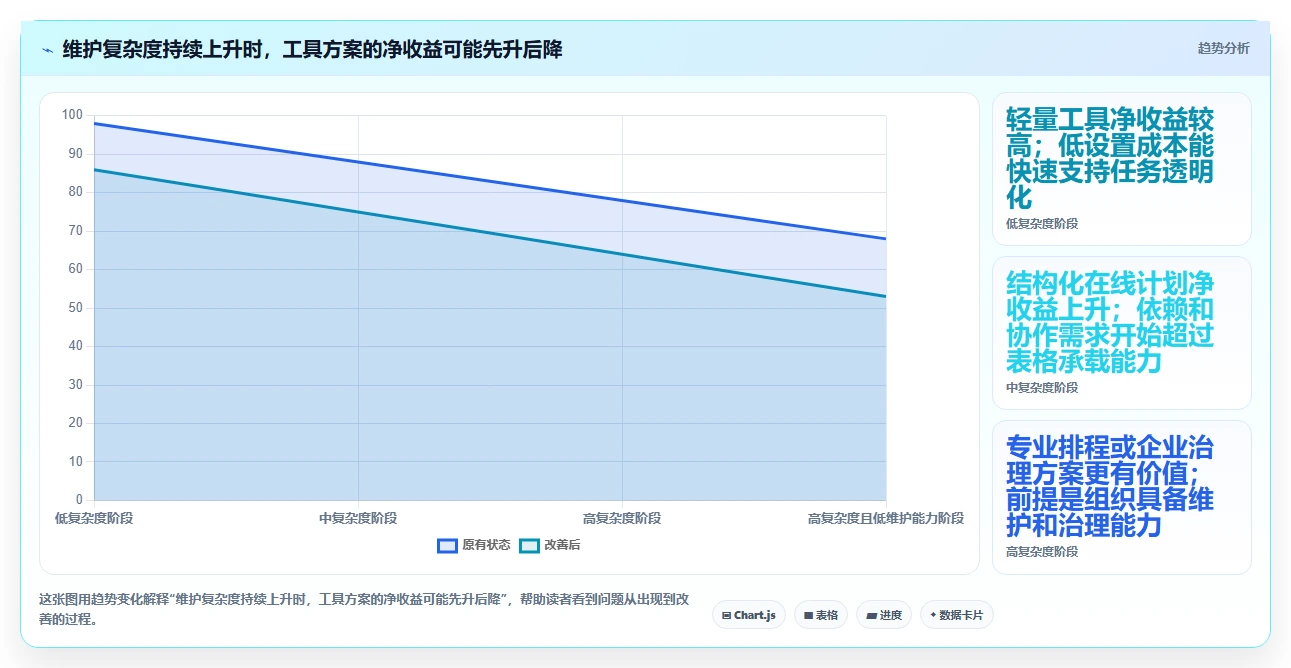This screenshot has height=668, width=1291.
Task: Open the 轻量工具净收益较高 card
Action: pos(1121,169)
